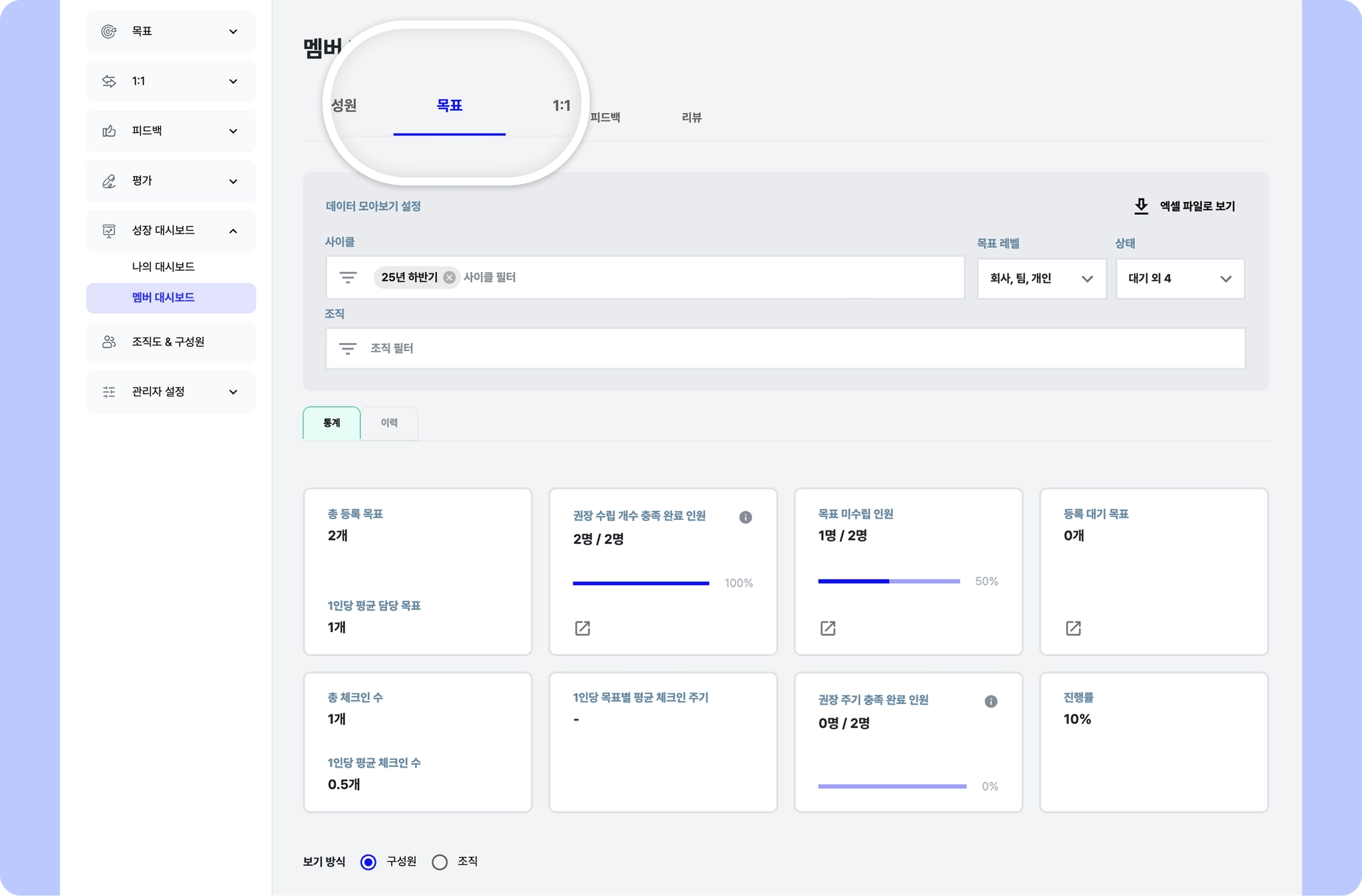Click the people icon for 조직도 & 구성원

point(108,342)
